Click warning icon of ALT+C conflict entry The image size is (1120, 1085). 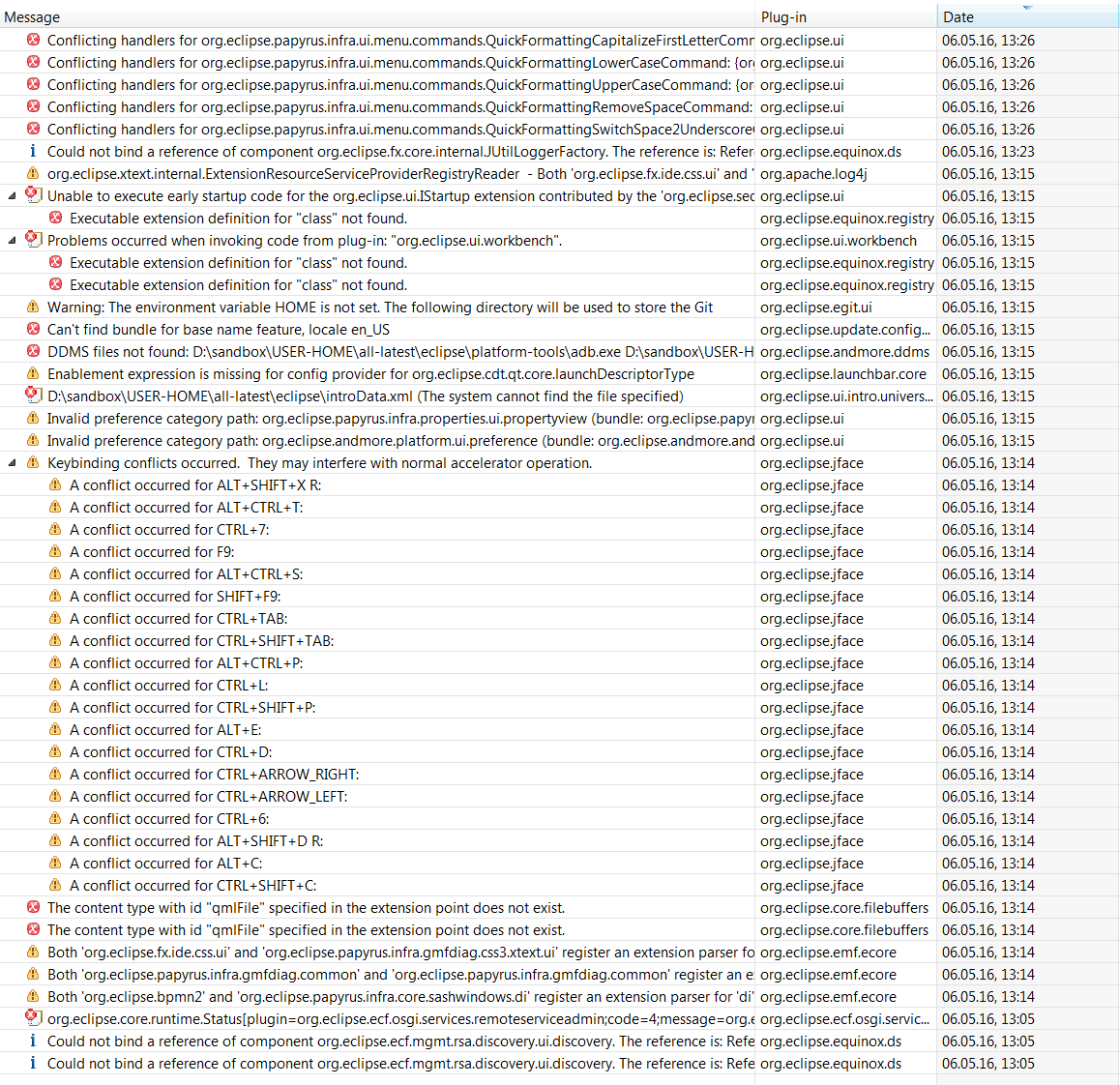pos(55,863)
